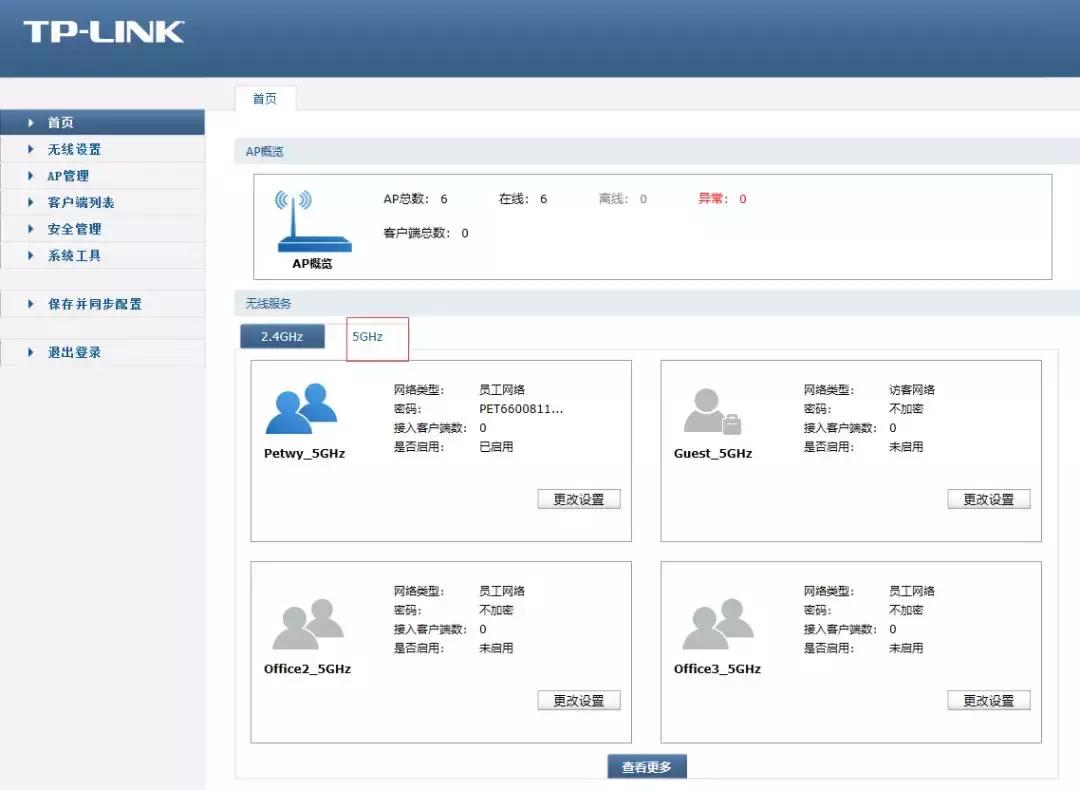Image resolution: width=1080 pixels, height=790 pixels.
Task: Click the Office3_5GHz network name
Action: pos(717,669)
